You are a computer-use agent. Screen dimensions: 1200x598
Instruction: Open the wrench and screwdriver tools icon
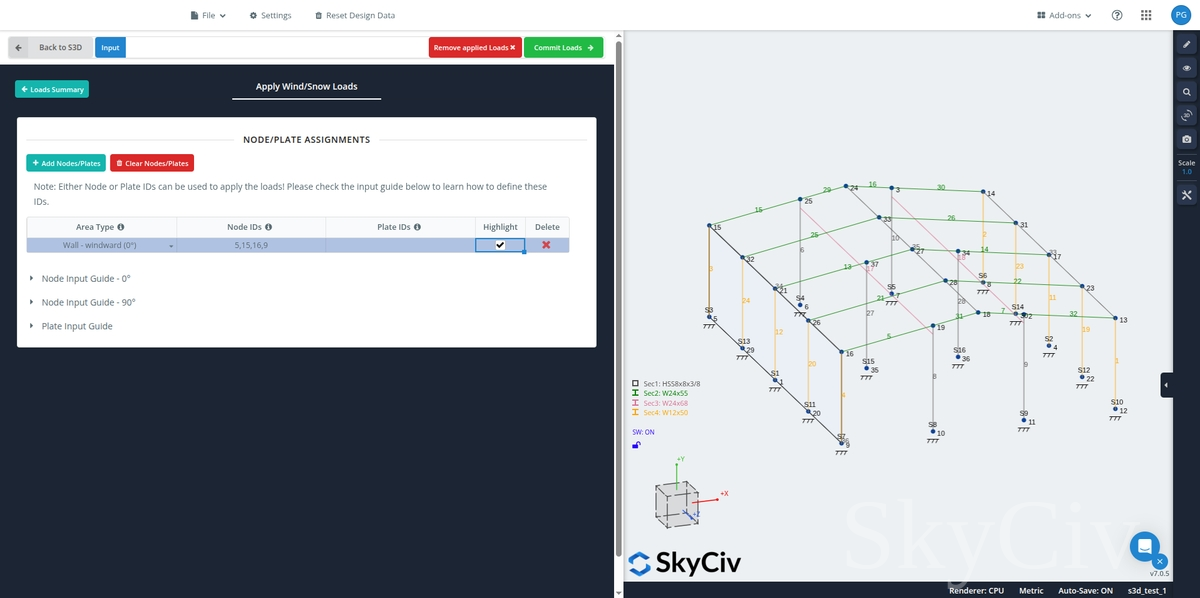1186,194
